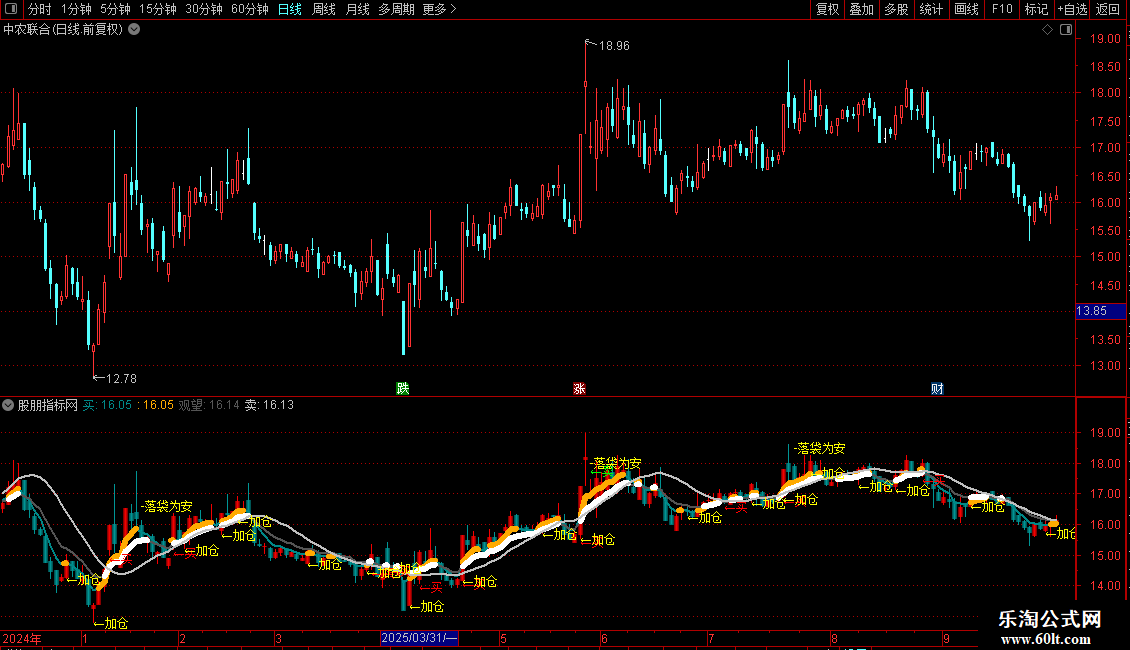Switch to 月线 monthly chart

(357, 9)
